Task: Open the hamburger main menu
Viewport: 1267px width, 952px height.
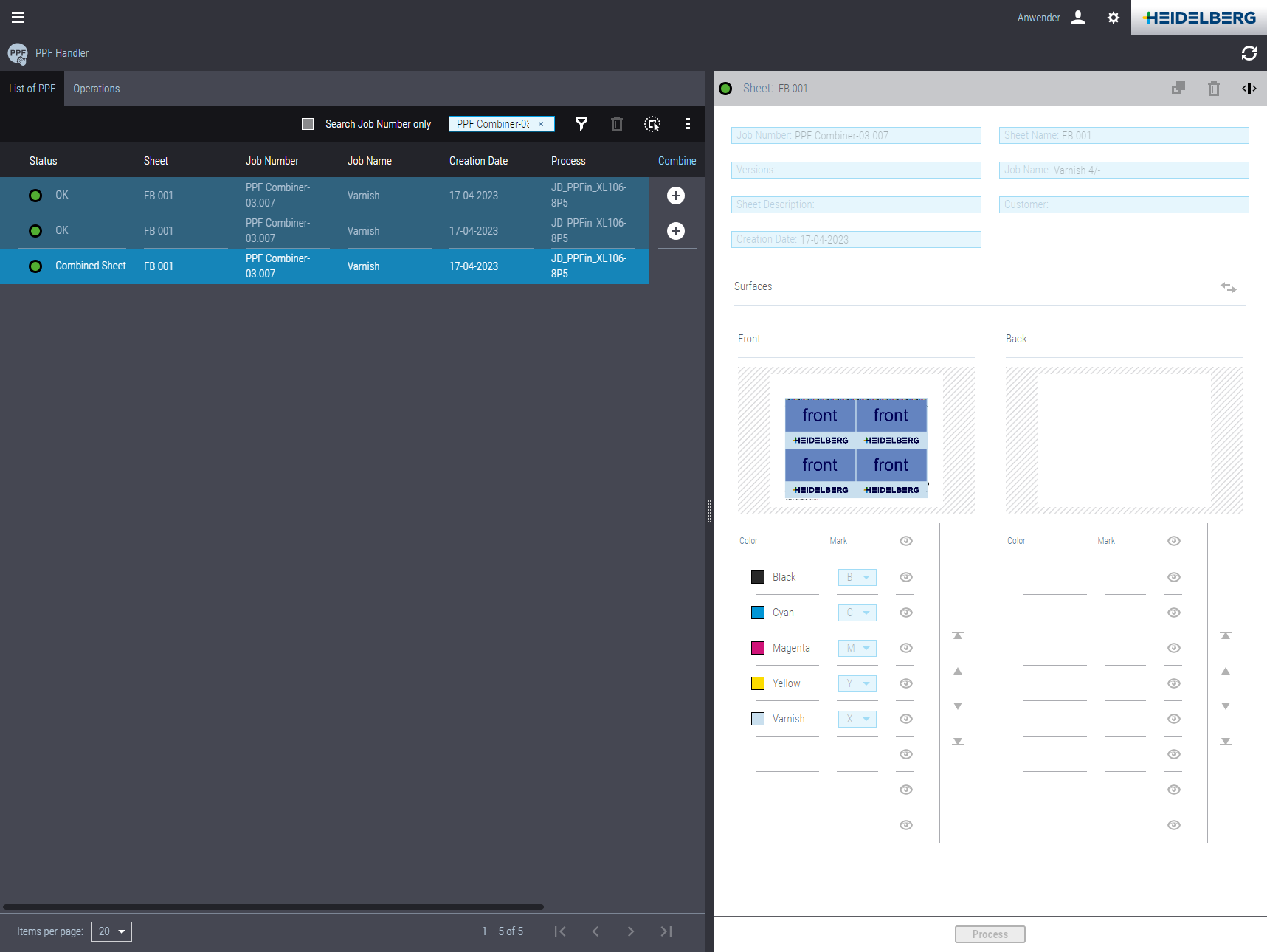Action: click(x=18, y=18)
